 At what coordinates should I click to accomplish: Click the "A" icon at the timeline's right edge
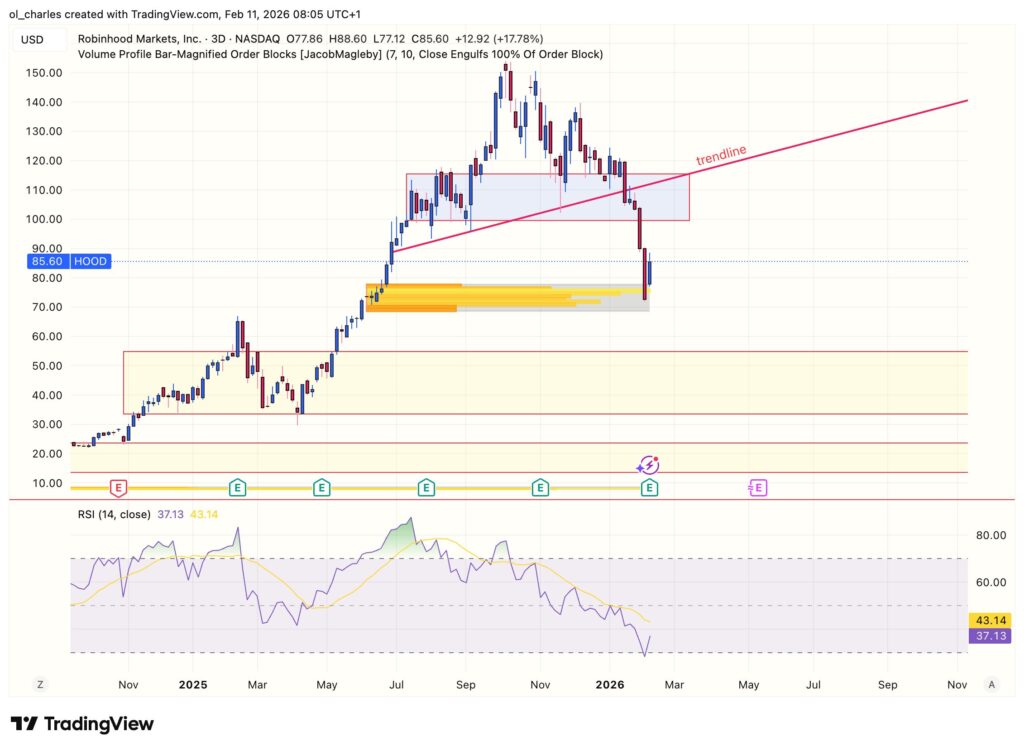tap(992, 685)
